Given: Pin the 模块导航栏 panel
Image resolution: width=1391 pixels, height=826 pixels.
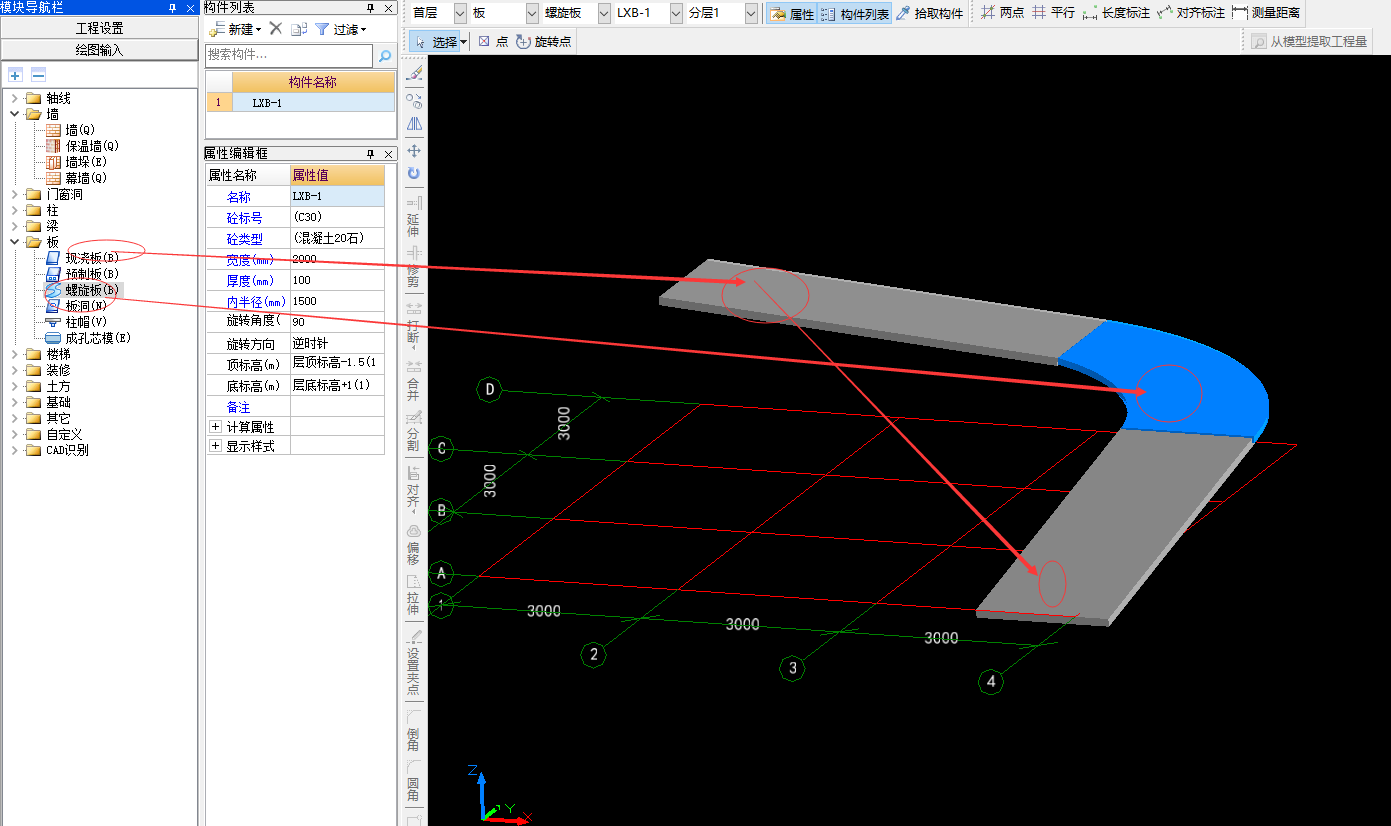Looking at the screenshot, I should [x=173, y=7].
